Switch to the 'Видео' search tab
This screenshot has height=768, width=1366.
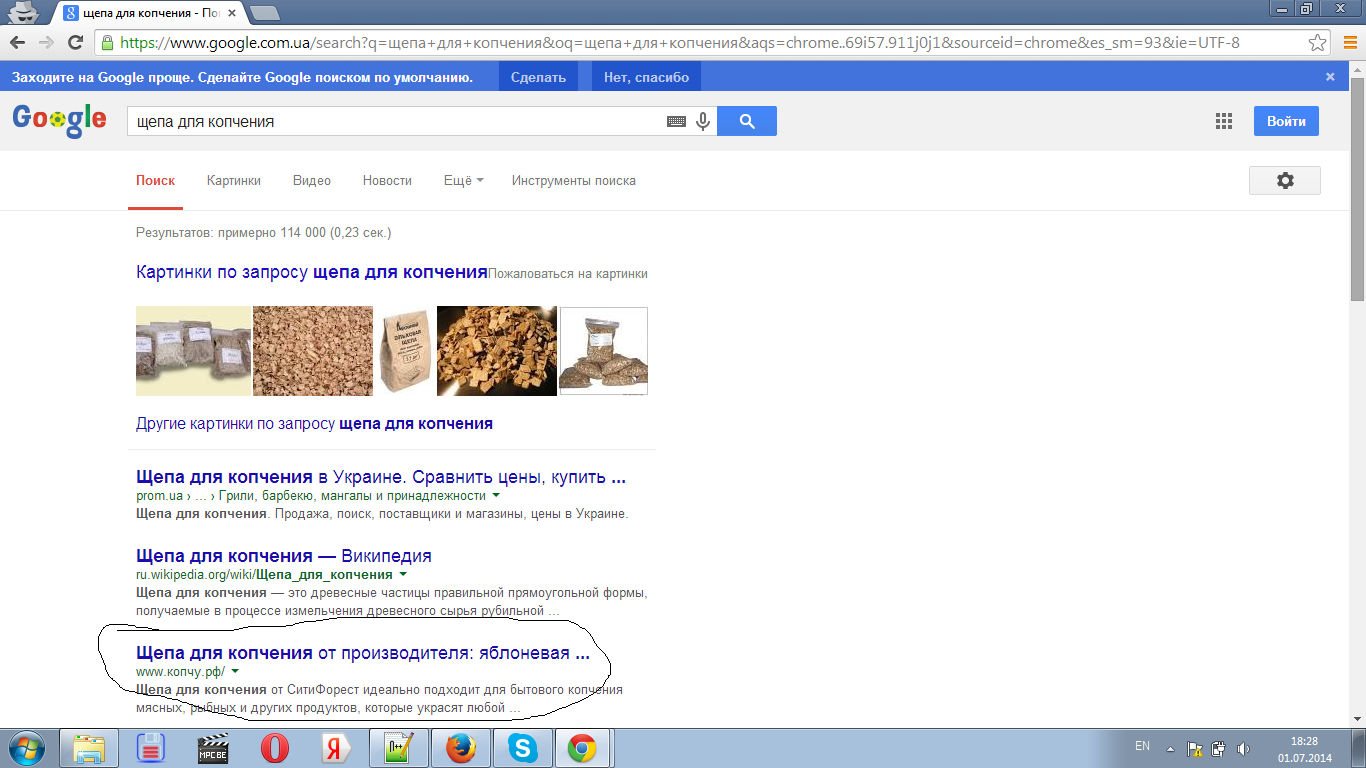pyautogui.click(x=312, y=180)
